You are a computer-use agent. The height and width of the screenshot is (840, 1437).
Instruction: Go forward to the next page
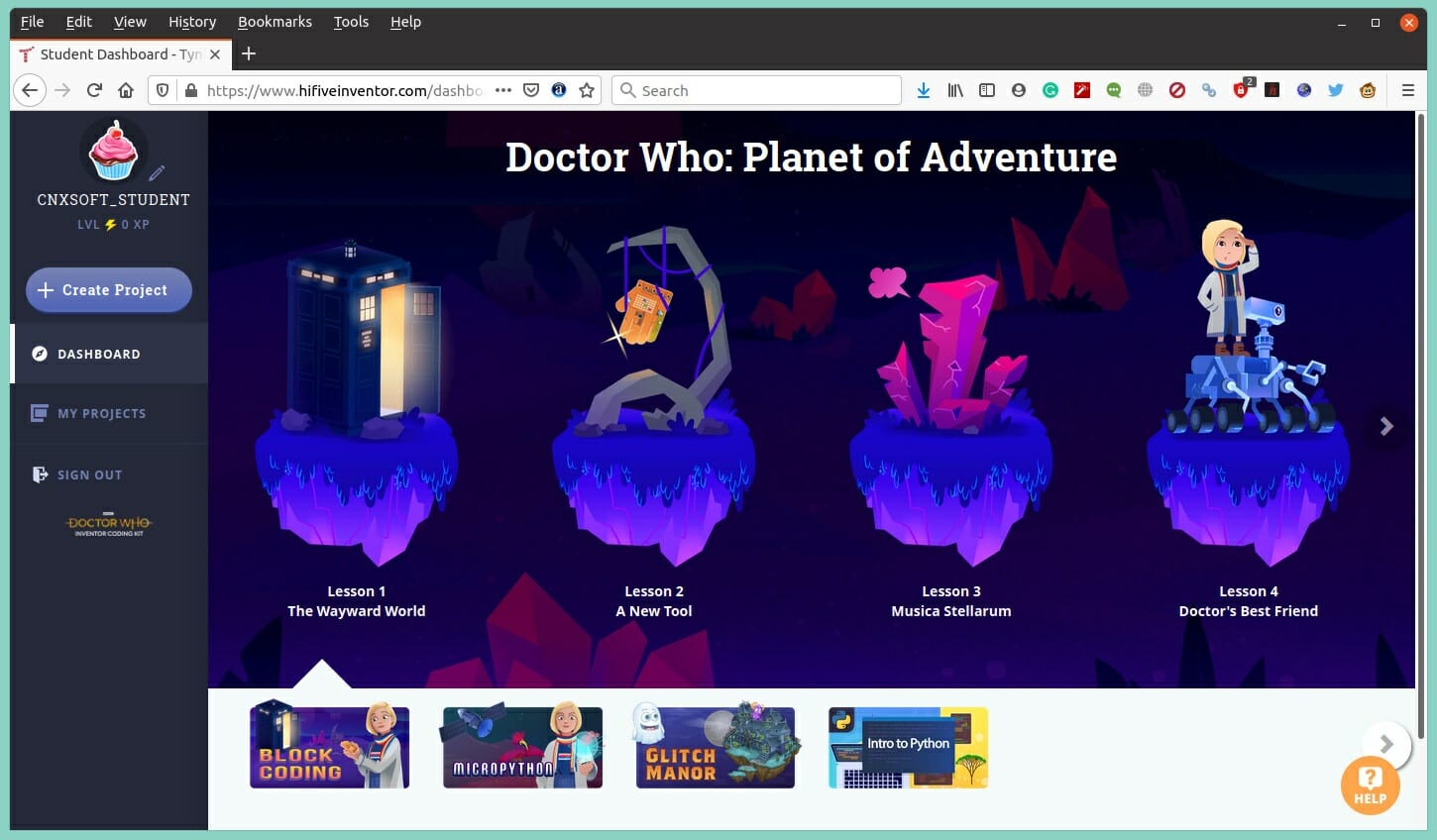pyautogui.click(x=62, y=90)
